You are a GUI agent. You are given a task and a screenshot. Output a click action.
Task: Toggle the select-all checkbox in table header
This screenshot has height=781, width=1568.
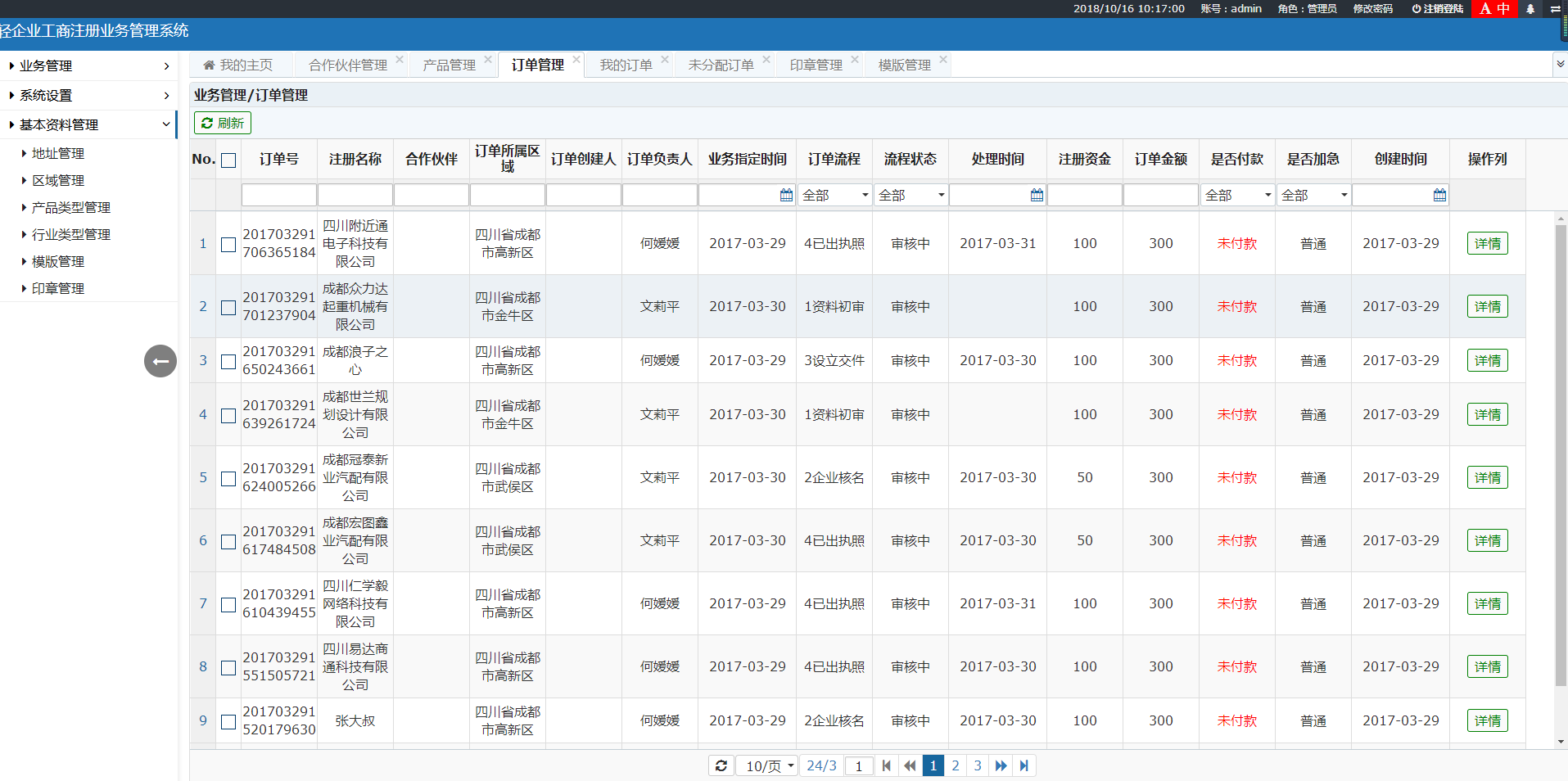[228, 160]
